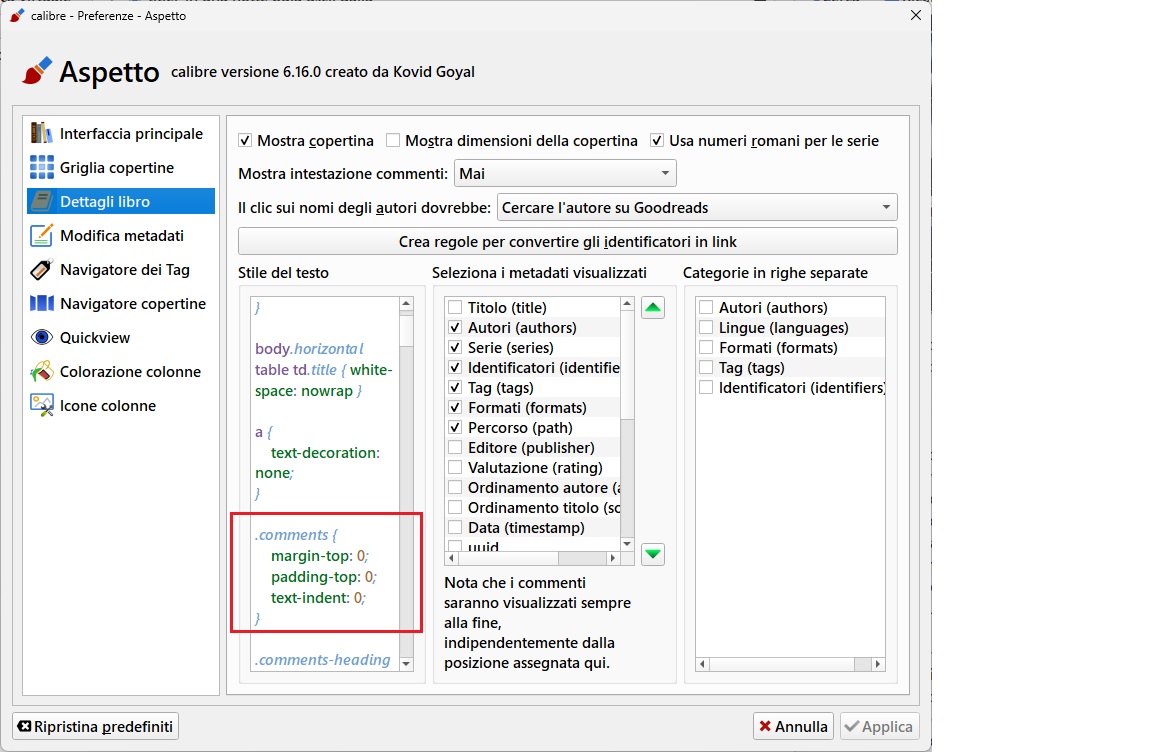Click Ripristina predefiniti button
This screenshot has height=752, width=1152.
(96, 726)
